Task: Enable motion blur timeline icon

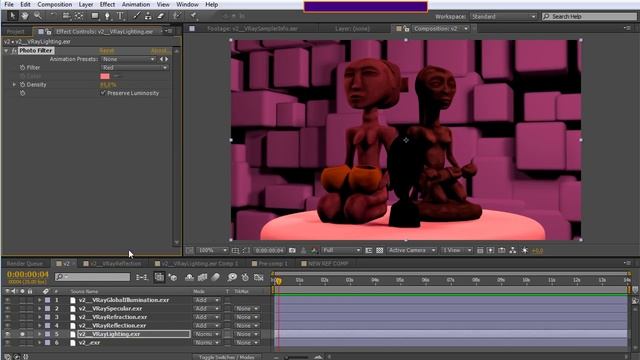Action: pos(216,277)
